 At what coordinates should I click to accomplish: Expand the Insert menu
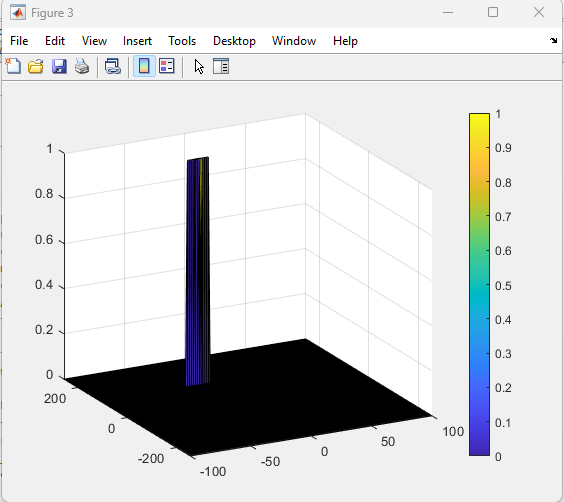click(x=137, y=41)
